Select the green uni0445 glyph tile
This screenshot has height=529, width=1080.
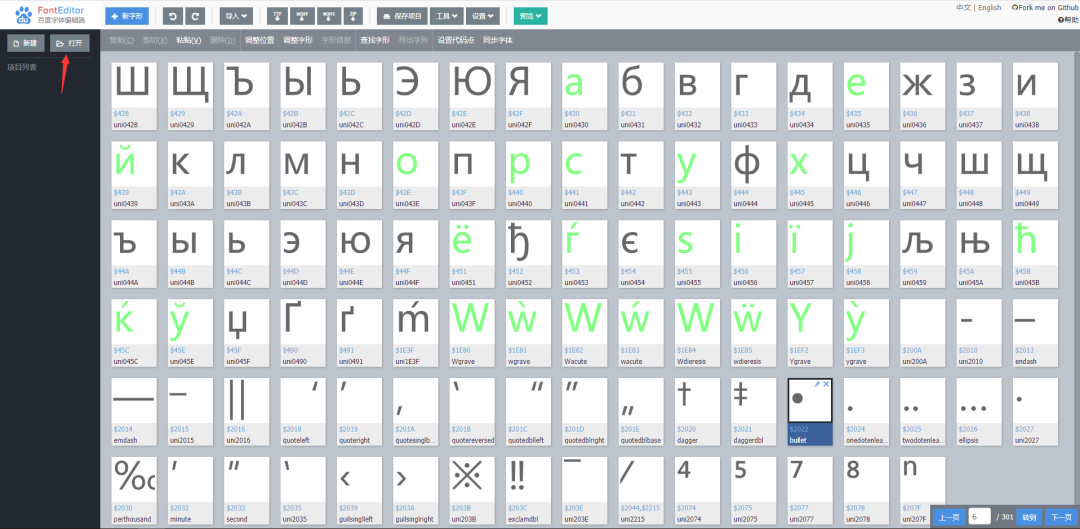point(810,175)
